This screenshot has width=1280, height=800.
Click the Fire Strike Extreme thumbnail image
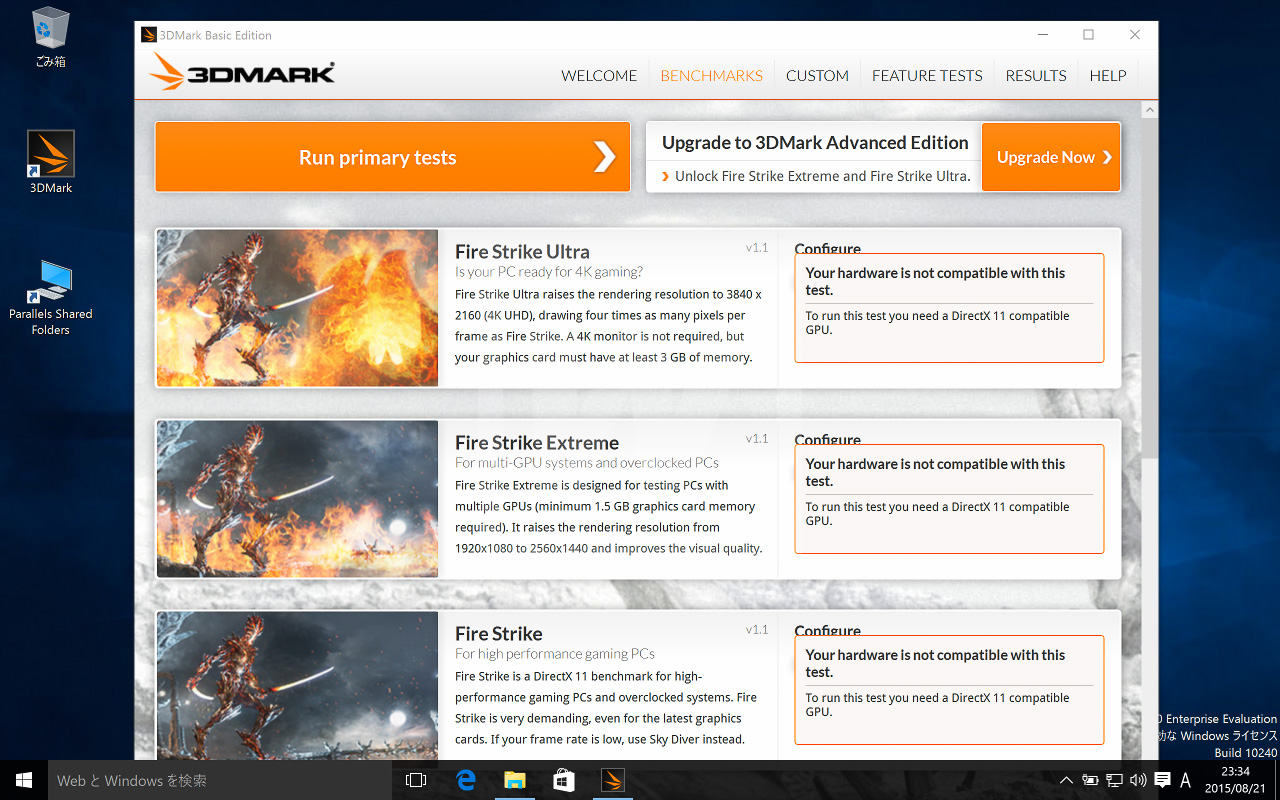point(298,499)
